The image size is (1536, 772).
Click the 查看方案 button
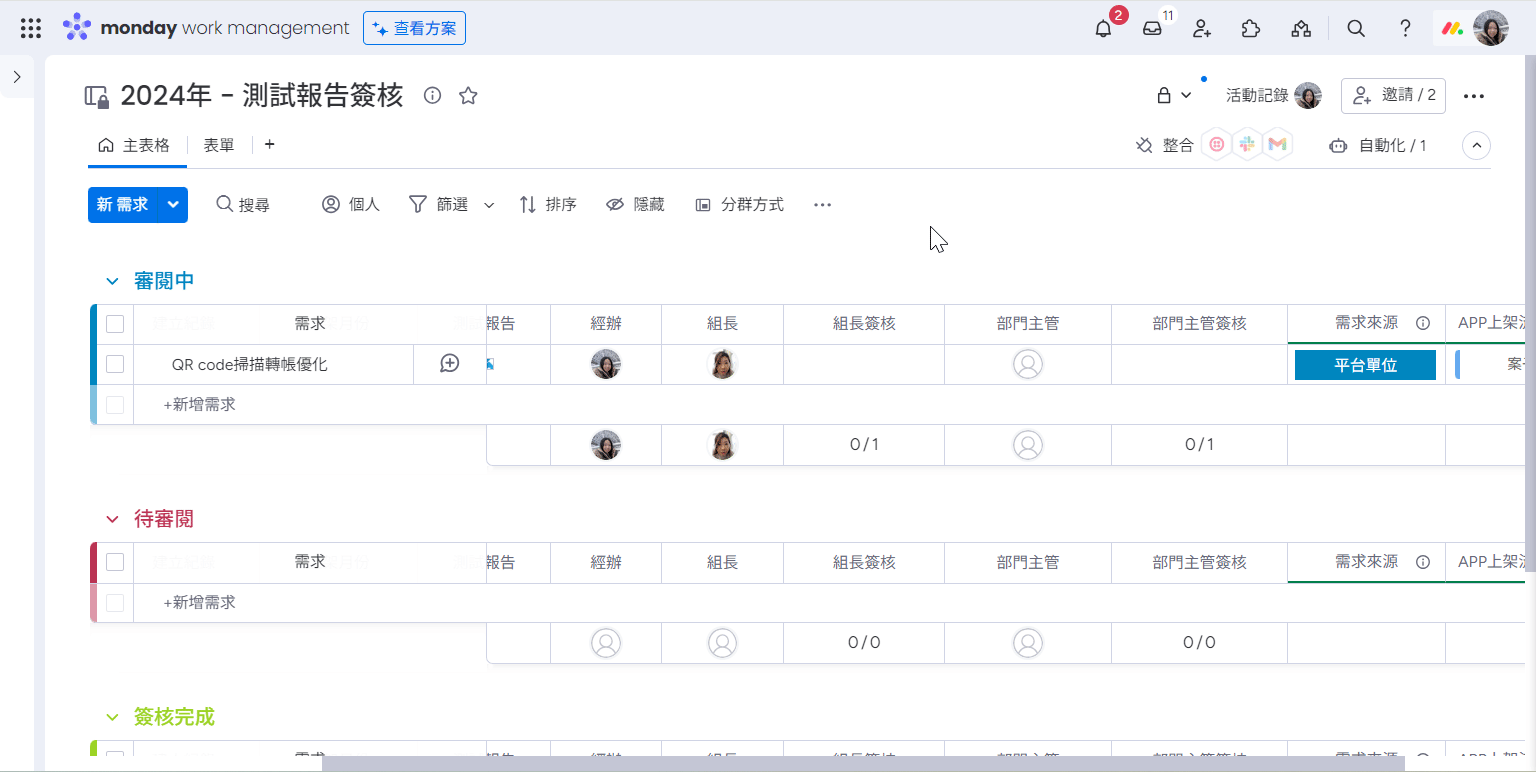[x=414, y=29]
